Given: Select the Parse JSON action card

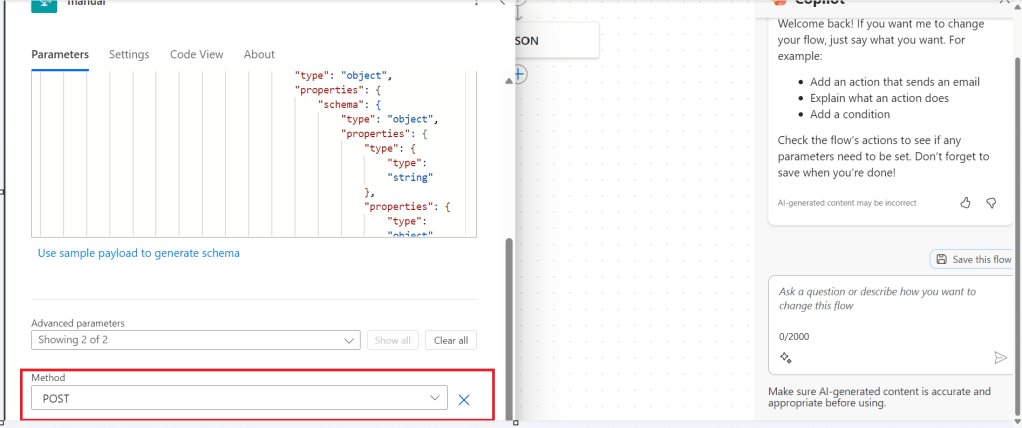Looking at the screenshot, I should [x=556, y=41].
